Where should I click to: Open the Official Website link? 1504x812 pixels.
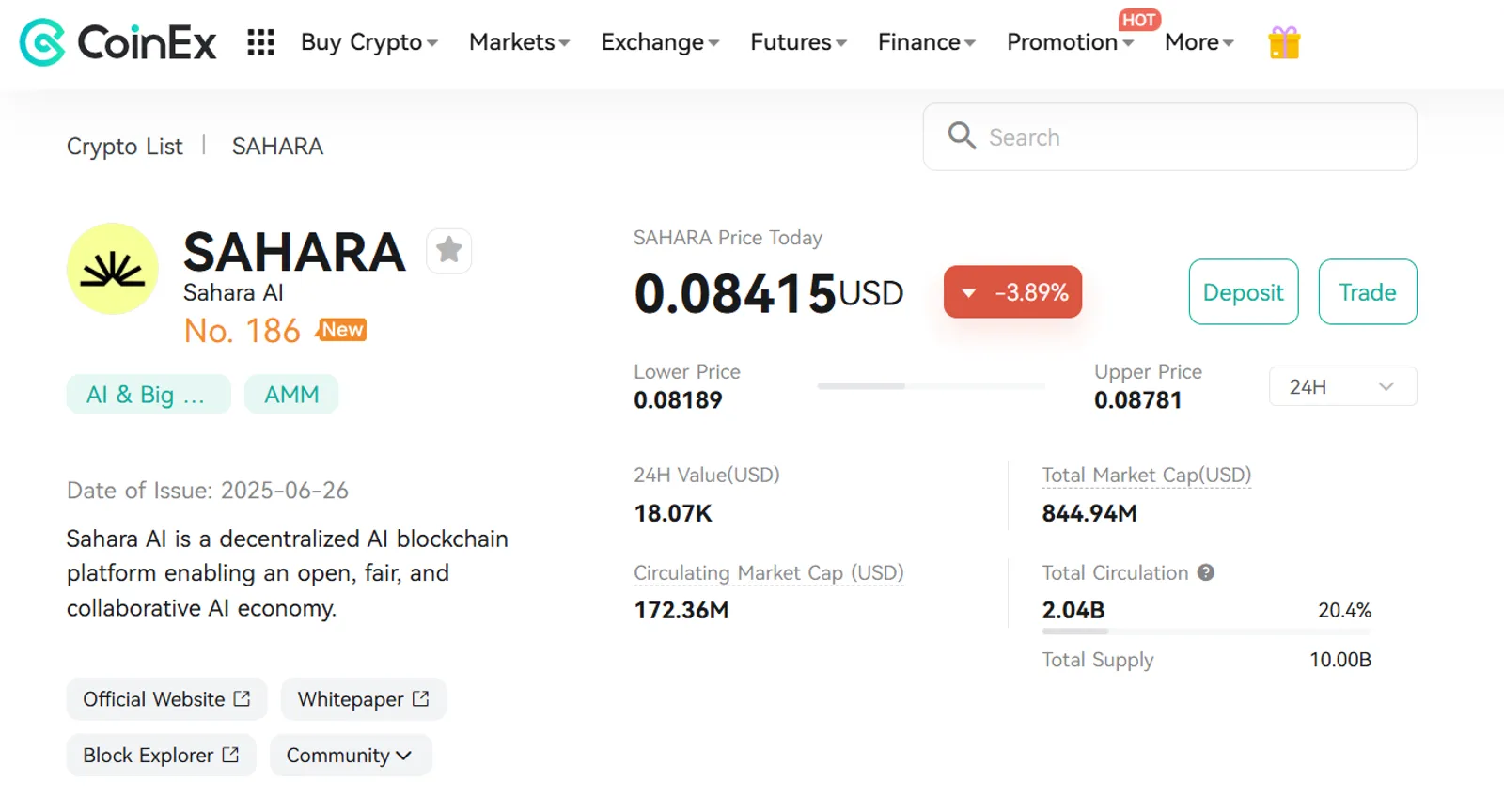[x=166, y=699]
